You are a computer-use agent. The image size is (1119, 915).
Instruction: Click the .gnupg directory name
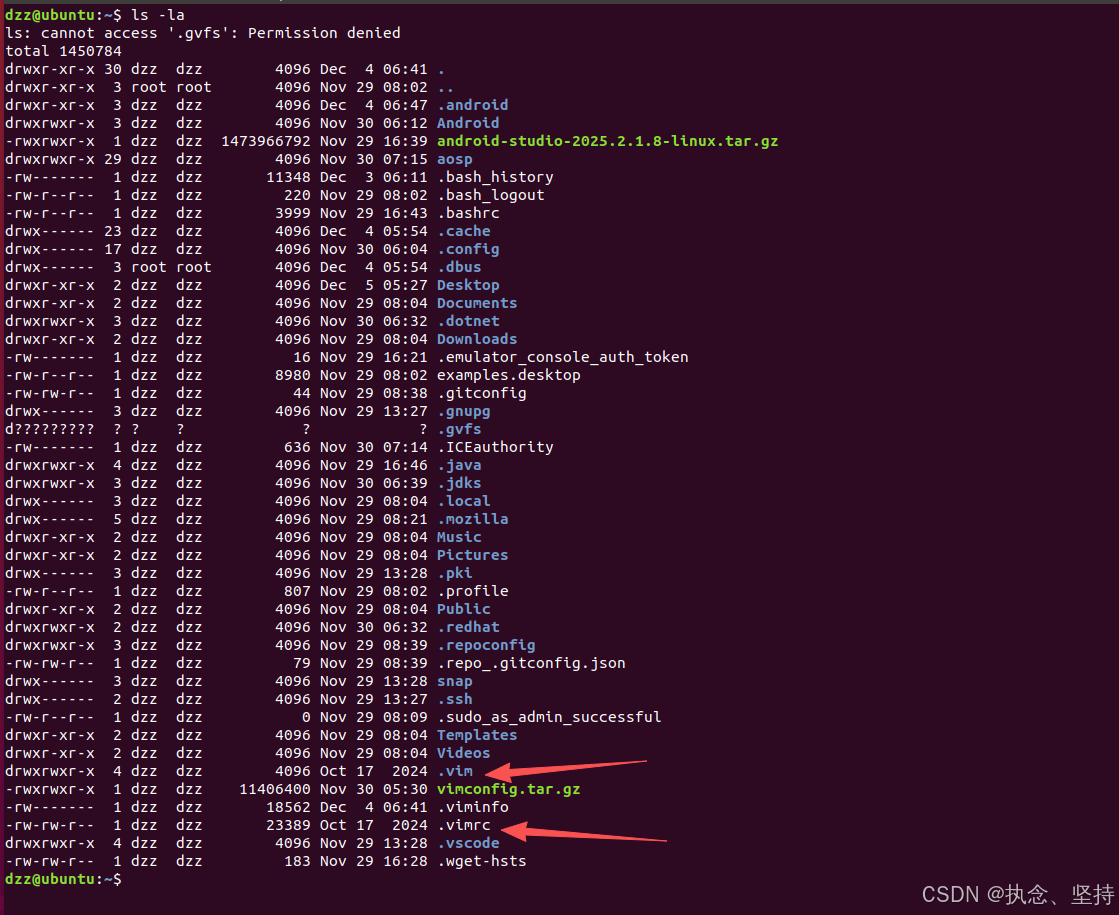464,411
